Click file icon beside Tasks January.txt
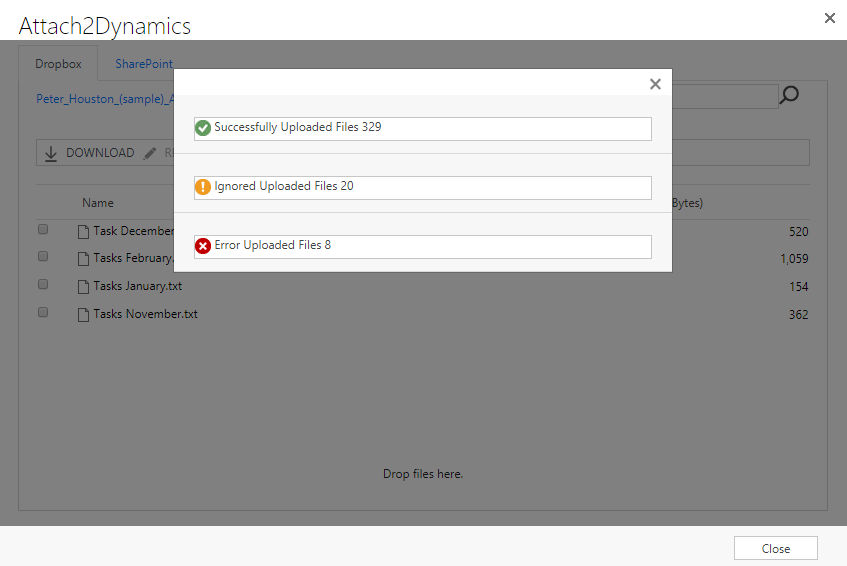Screen dimensions: 847x566 83,287
